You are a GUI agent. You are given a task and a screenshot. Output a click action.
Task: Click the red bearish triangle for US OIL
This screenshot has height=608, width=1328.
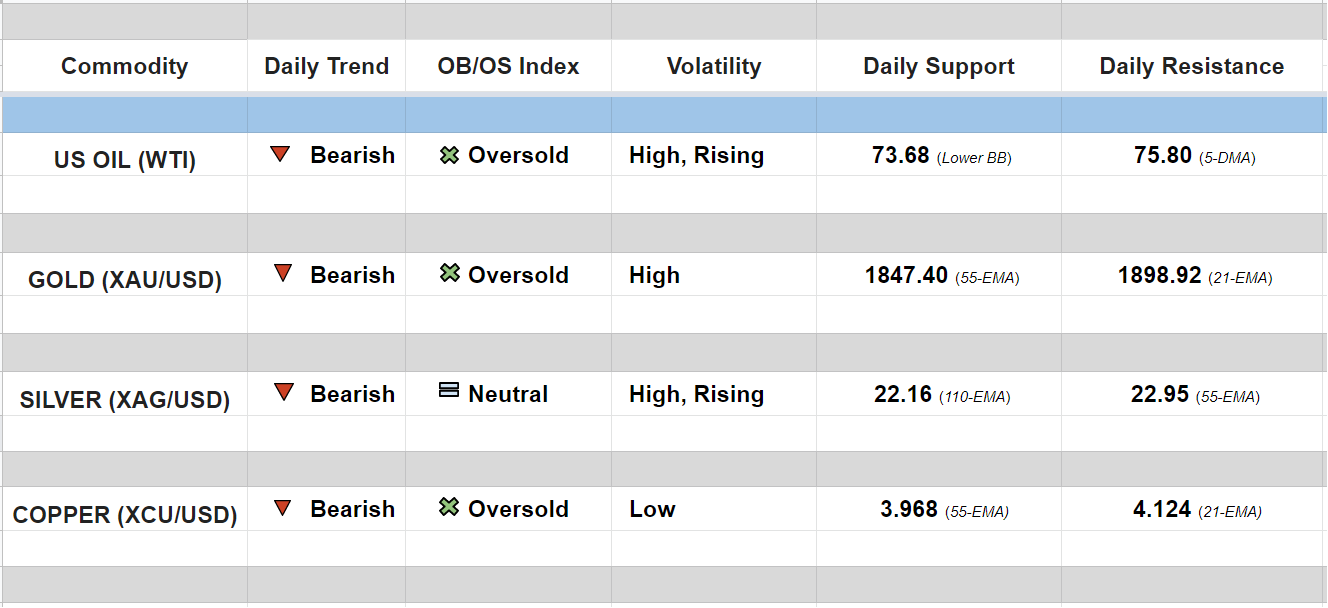[x=280, y=155]
